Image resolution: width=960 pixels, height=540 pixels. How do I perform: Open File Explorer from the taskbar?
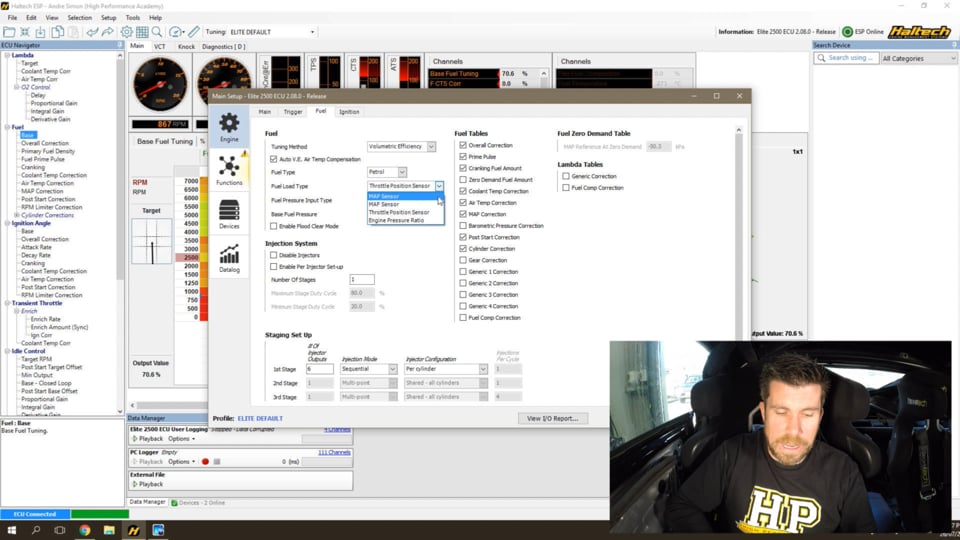[x=109, y=530]
